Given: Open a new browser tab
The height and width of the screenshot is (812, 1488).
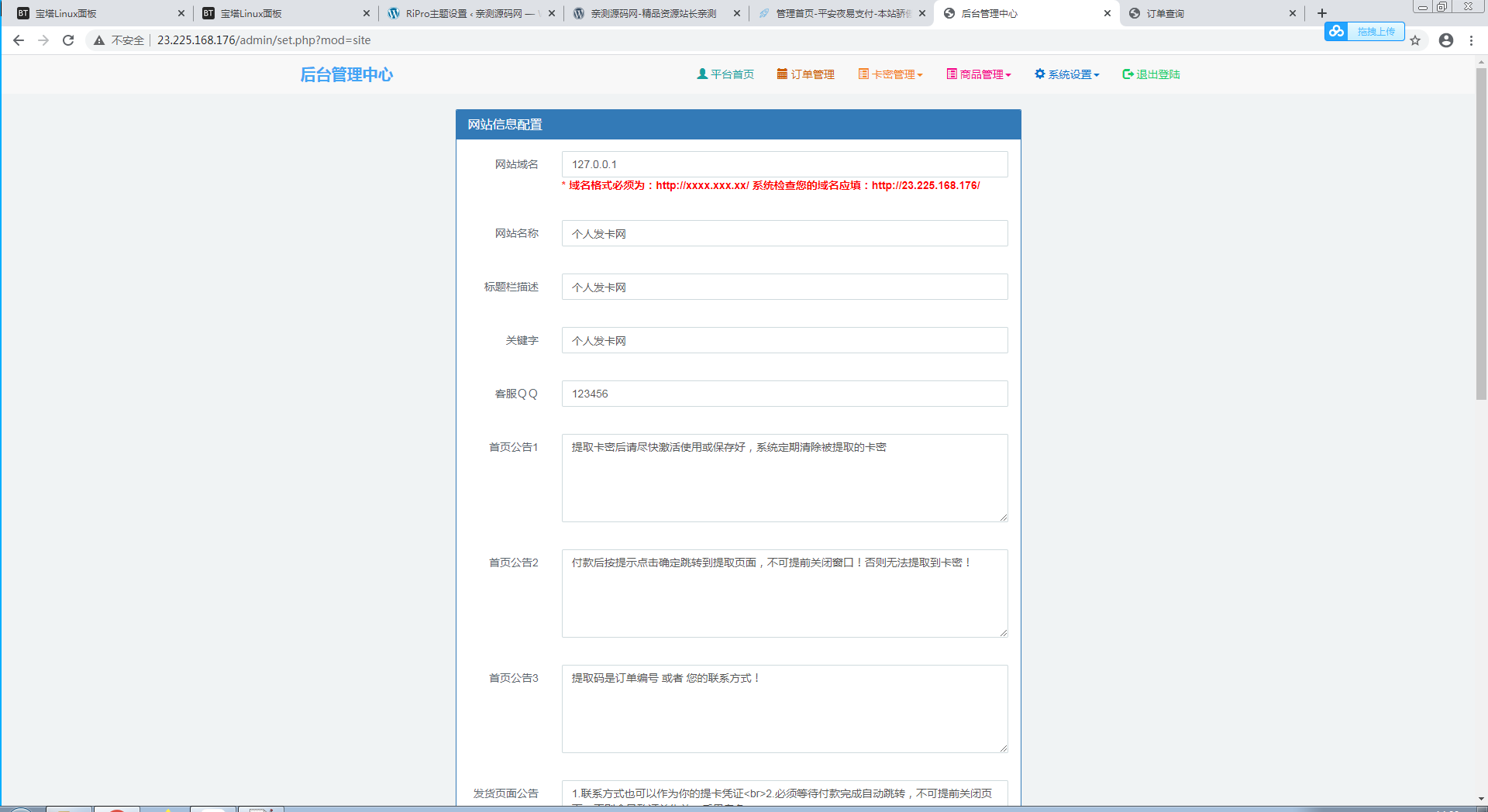Looking at the screenshot, I should click(1322, 13).
